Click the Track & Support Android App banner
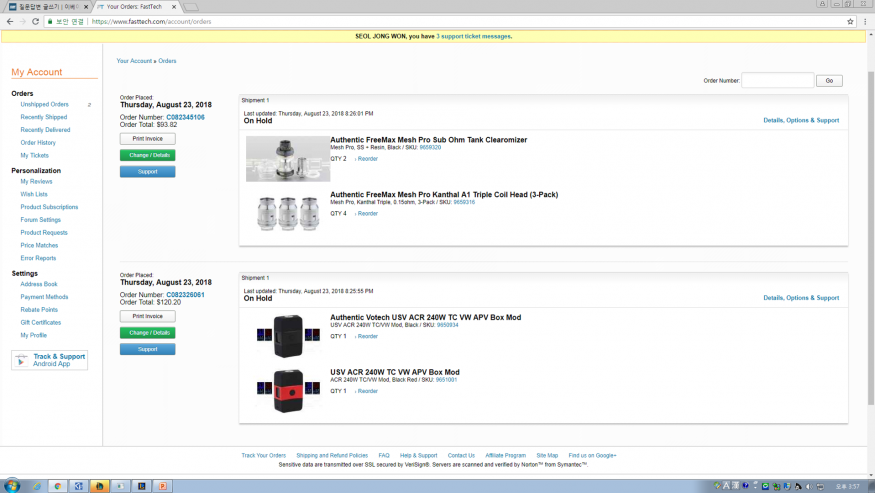 coord(49,360)
